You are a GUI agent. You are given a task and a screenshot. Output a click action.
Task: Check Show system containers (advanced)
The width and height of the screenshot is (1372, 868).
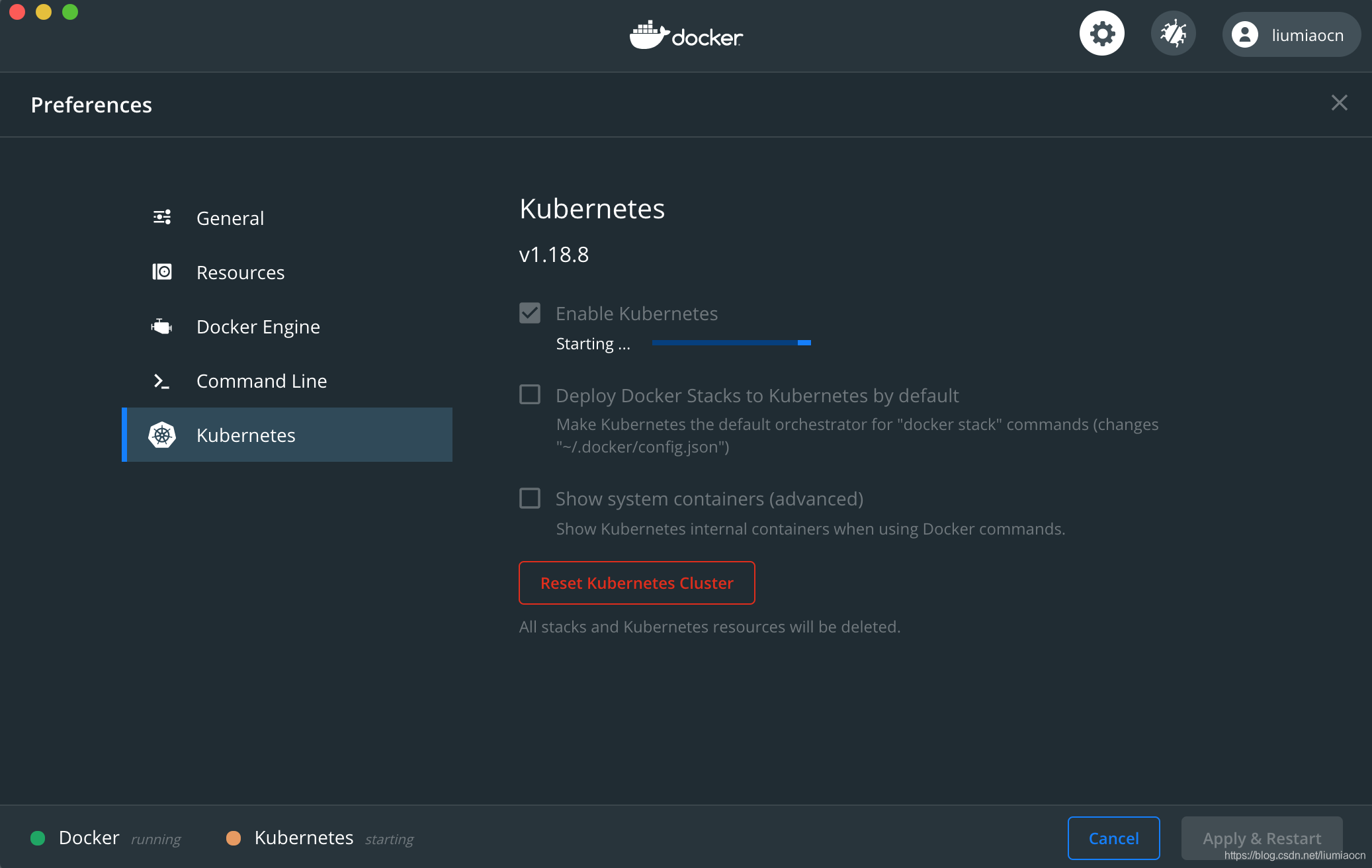click(x=530, y=498)
